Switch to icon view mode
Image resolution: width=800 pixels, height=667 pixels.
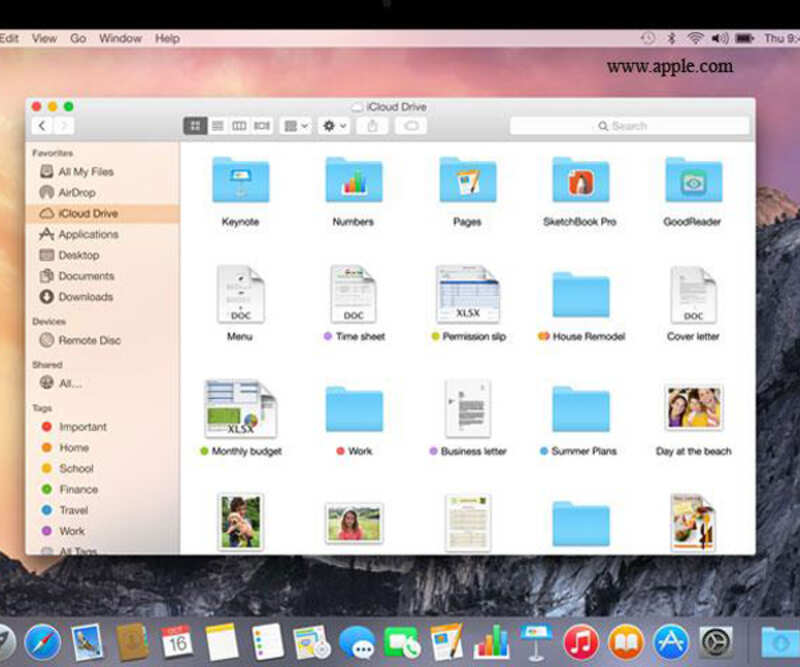[196, 125]
